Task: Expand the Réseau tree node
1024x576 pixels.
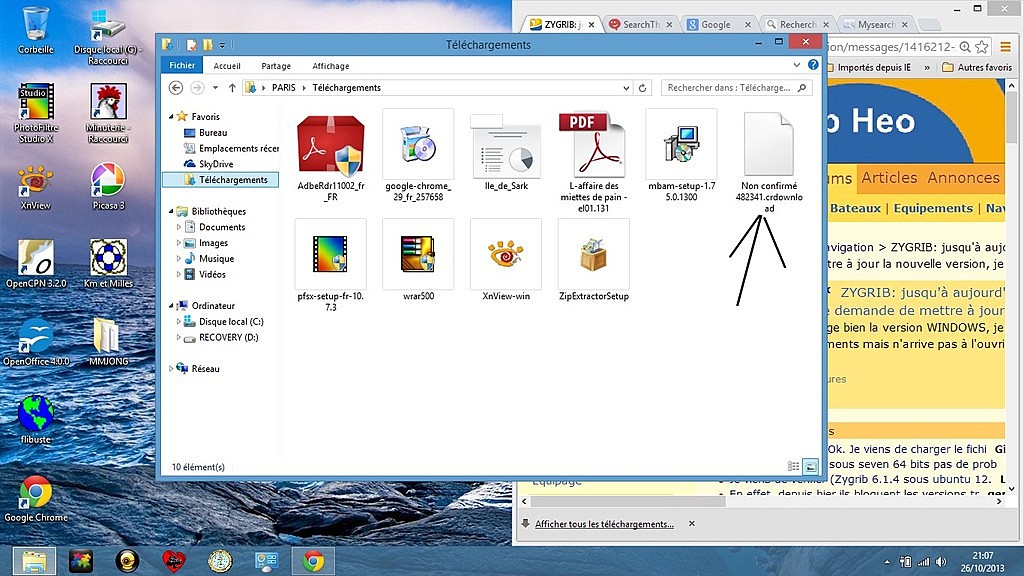Action: click(x=171, y=368)
